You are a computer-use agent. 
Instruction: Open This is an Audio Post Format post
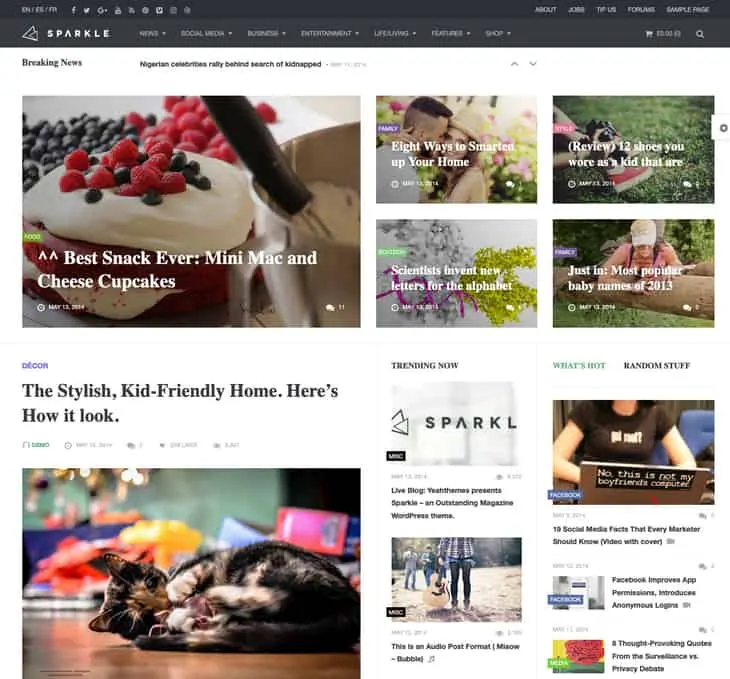(x=455, y=652)
